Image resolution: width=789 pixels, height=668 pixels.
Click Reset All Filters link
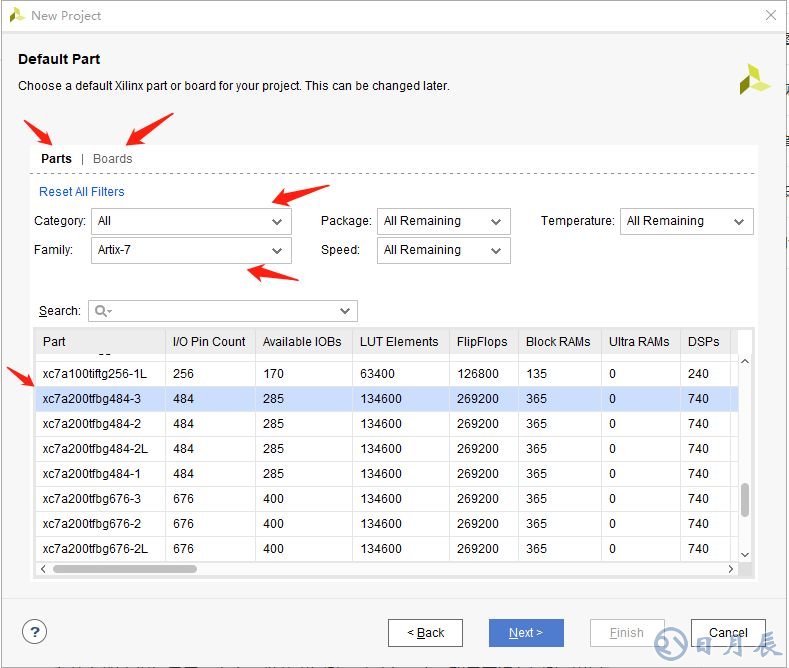click(x=82, y=192)
